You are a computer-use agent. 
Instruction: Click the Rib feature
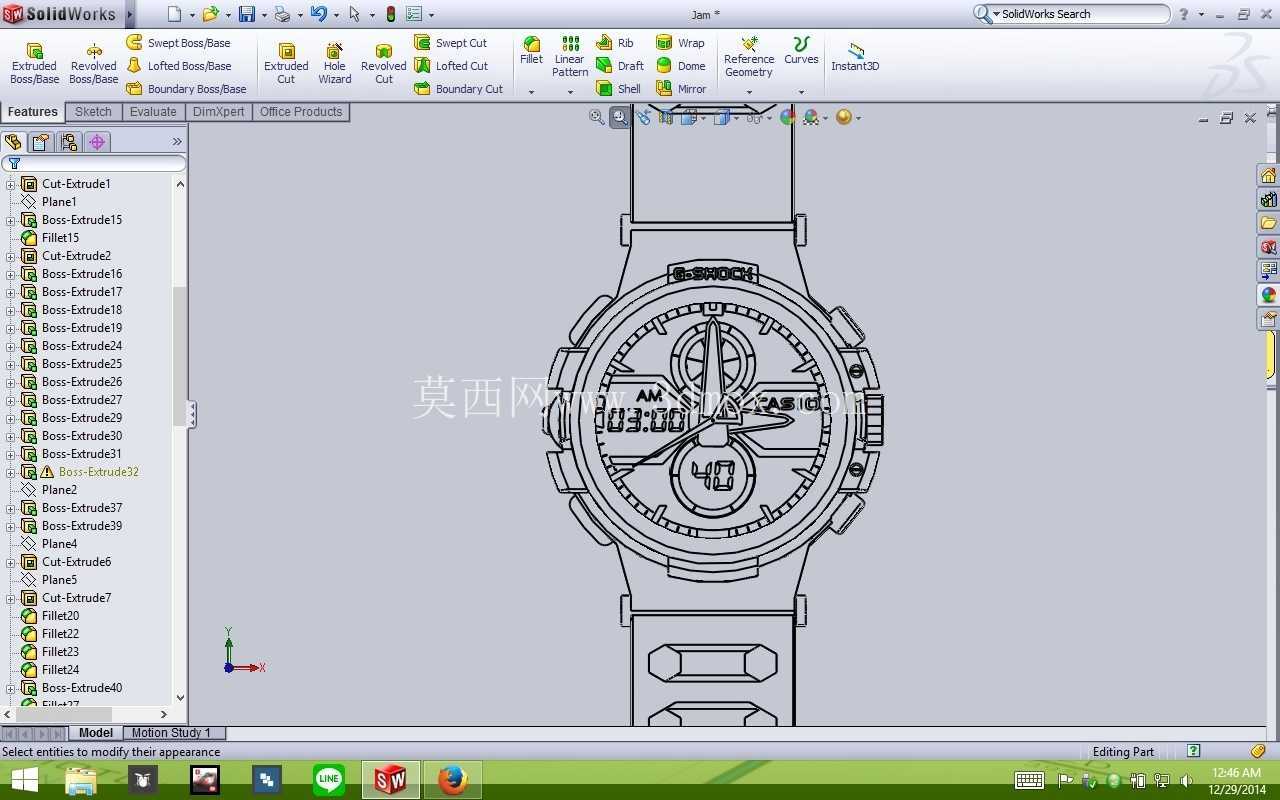click(x=615, y=43)
